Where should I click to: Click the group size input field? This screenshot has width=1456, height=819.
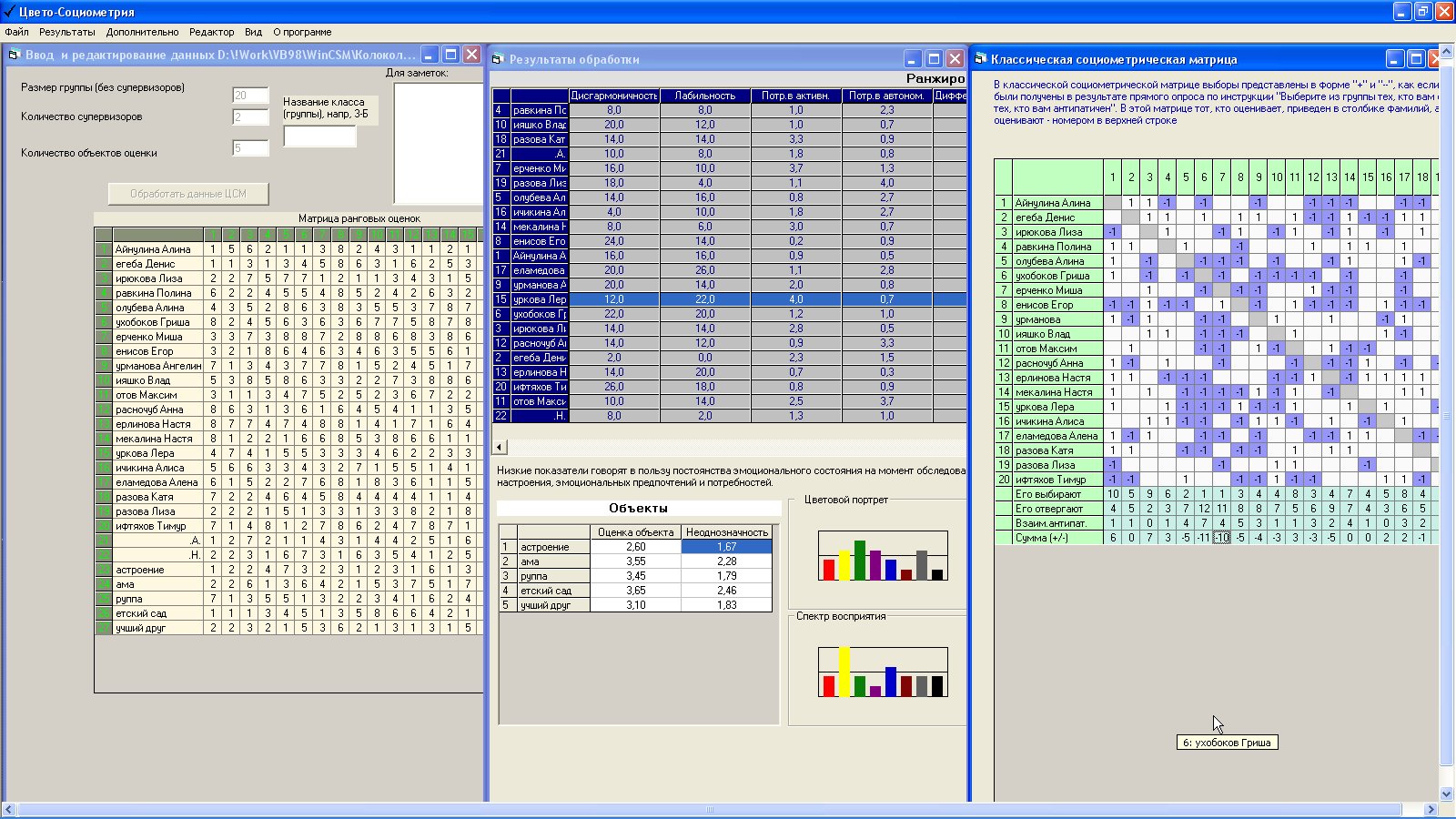[x=250, y=96]
